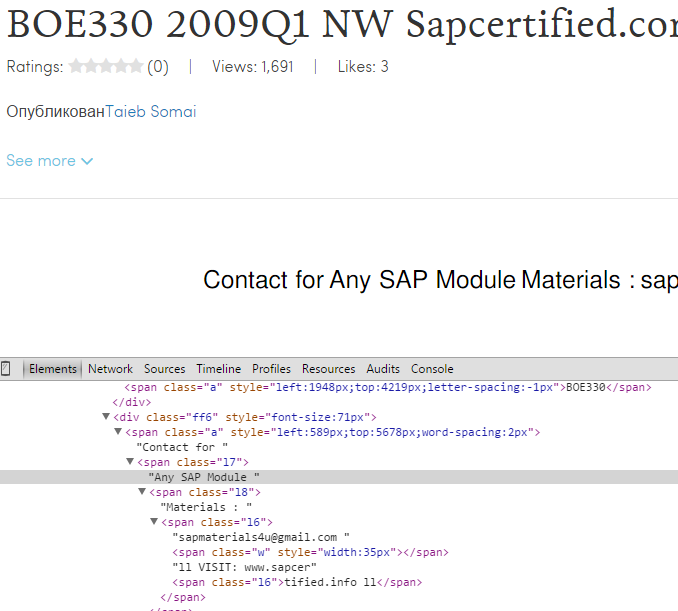Collapse the span class l7 node

(x=130, y=461)
